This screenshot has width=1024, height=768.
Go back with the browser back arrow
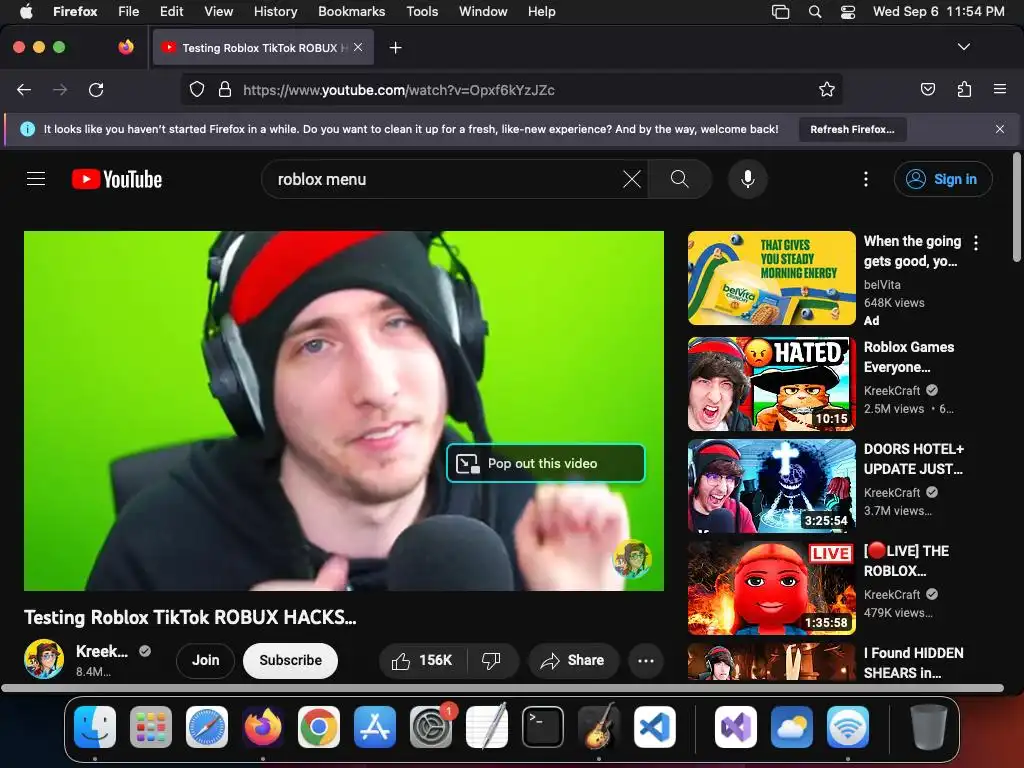click(x=24, y=89)
